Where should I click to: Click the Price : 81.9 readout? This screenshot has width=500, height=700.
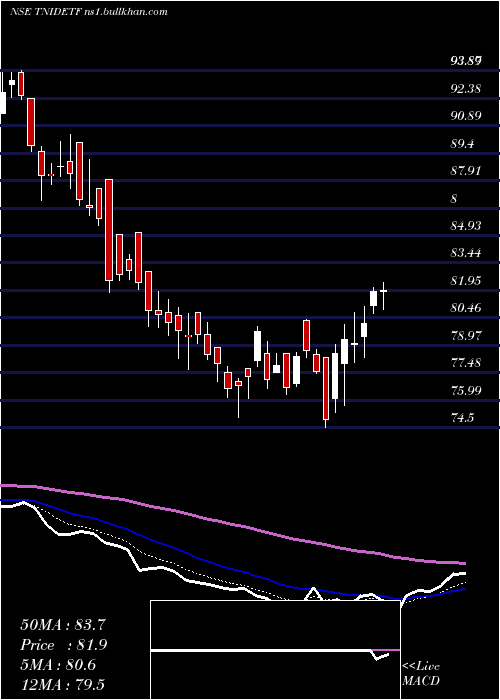click(x=64, y=645)
